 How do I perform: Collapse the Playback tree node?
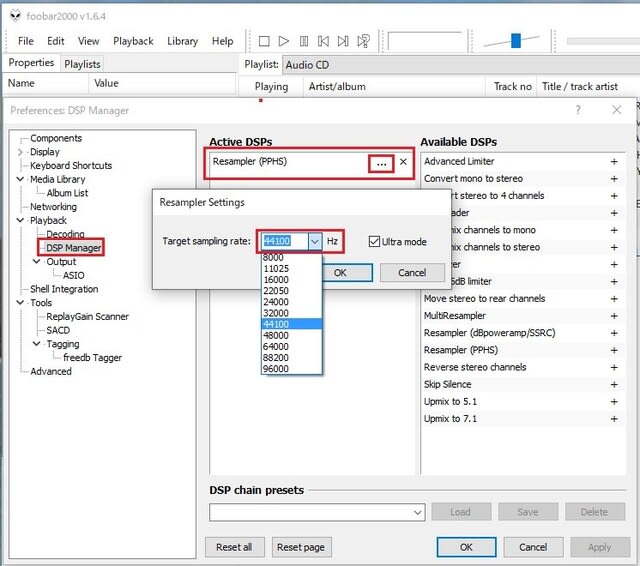(20, 220)
